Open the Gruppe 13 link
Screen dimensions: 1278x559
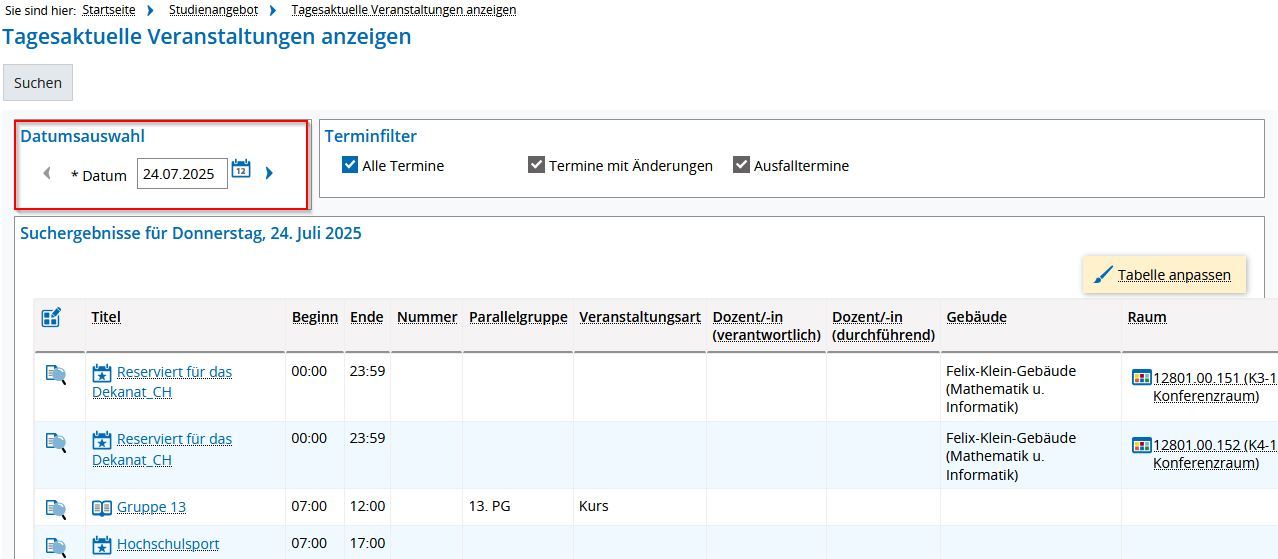[x=151, y=507]
